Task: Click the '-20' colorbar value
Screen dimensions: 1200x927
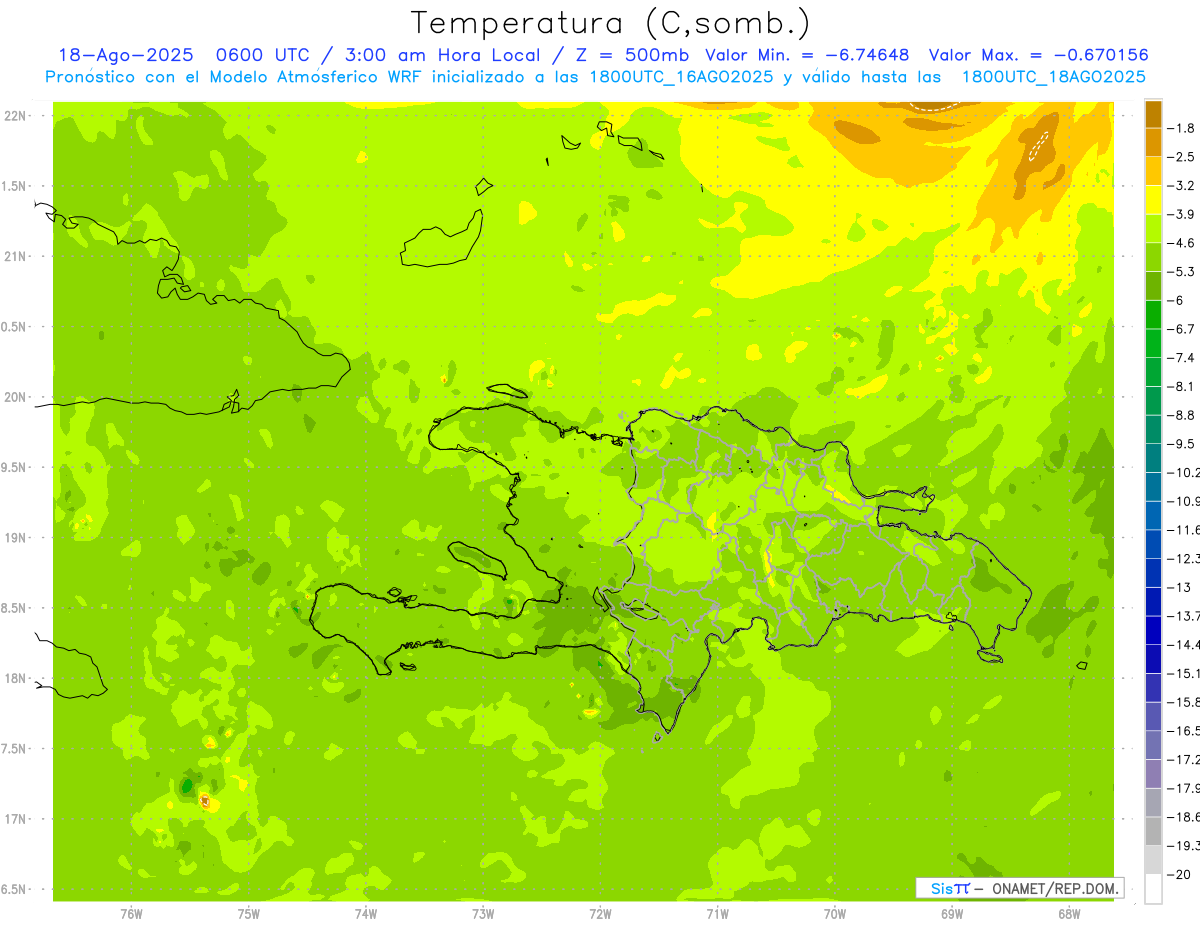Action: pyautogui.click(x=1178, y=874)
